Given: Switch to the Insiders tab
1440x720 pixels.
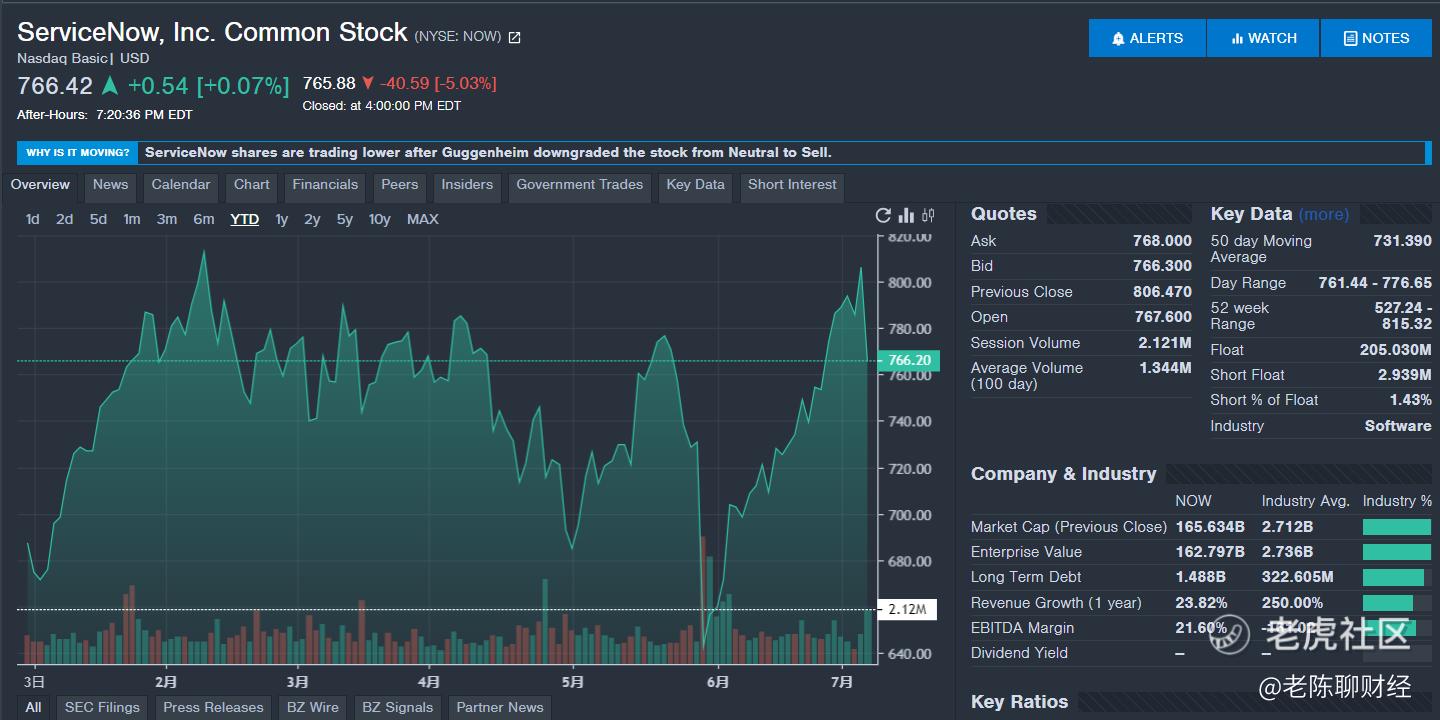Looking at the screenshot, I should [x=467, y=185].
